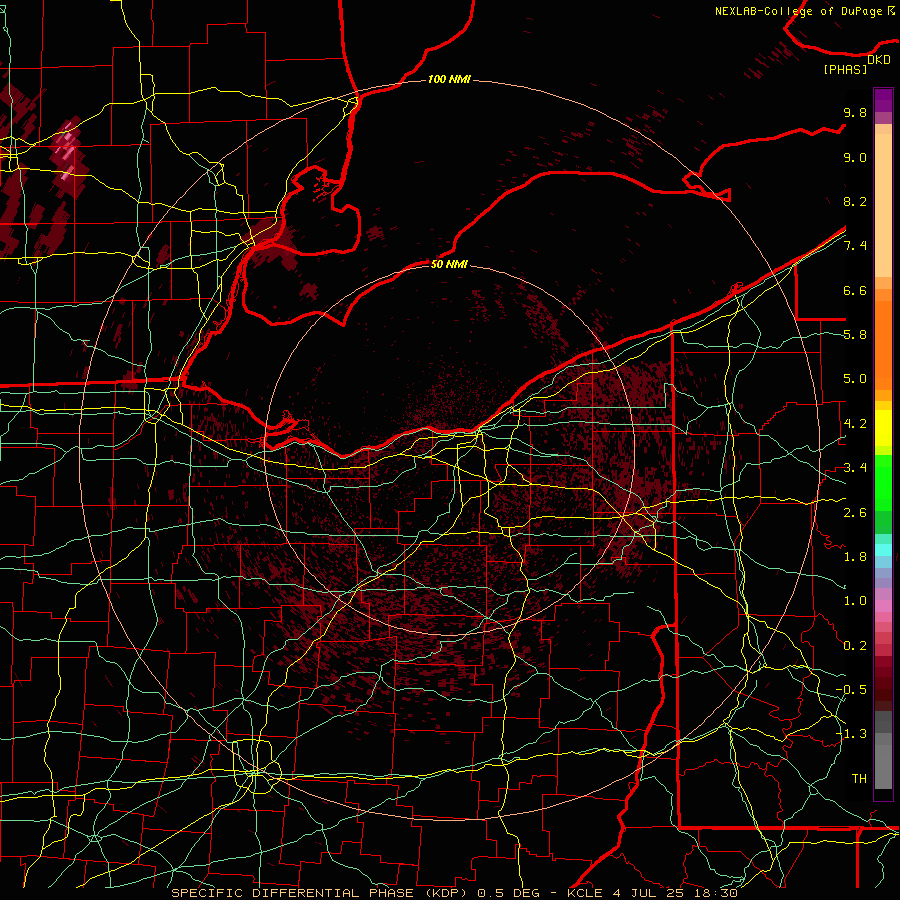The image size is (900, 900).
Task: Click the [PHAS] unit label
Action: pos(845,69)
